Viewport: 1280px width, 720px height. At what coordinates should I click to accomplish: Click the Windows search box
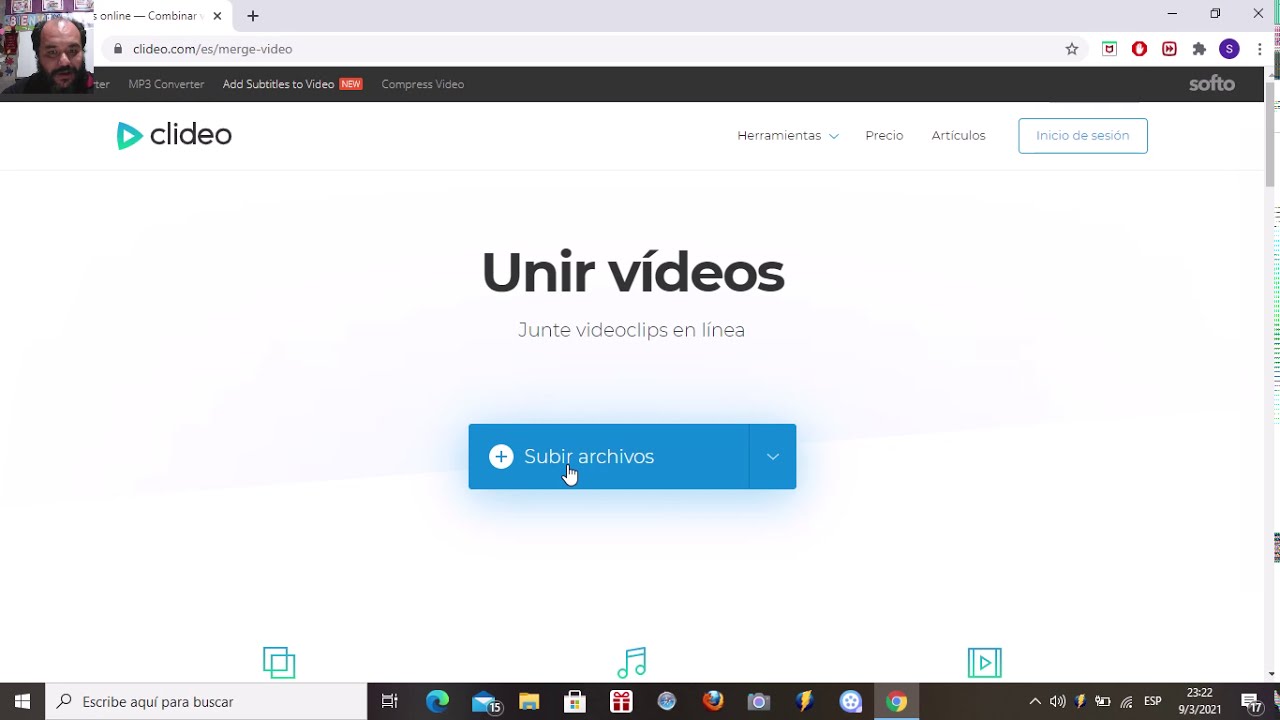coord(206,701)
